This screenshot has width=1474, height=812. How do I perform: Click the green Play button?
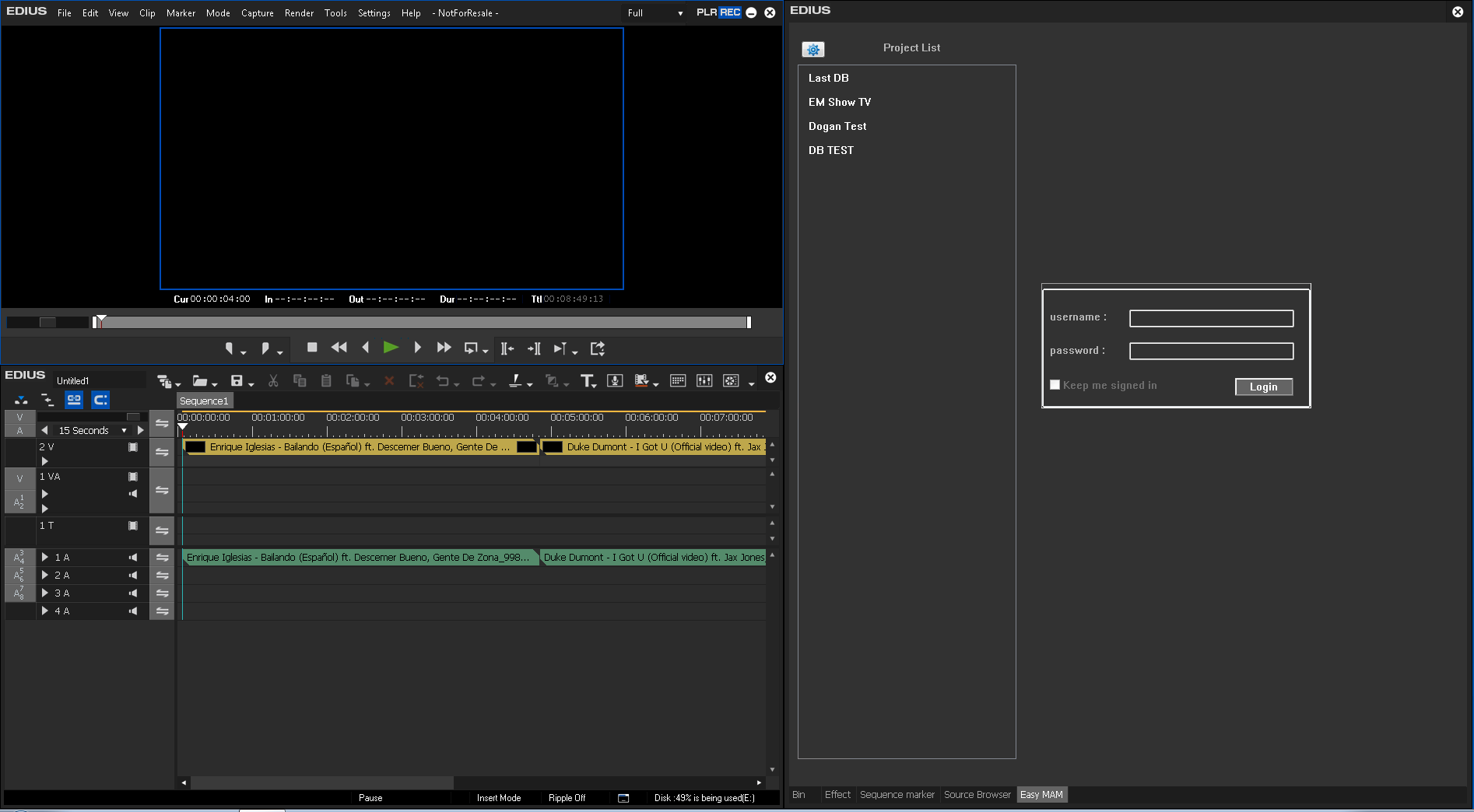pos(391,348)
